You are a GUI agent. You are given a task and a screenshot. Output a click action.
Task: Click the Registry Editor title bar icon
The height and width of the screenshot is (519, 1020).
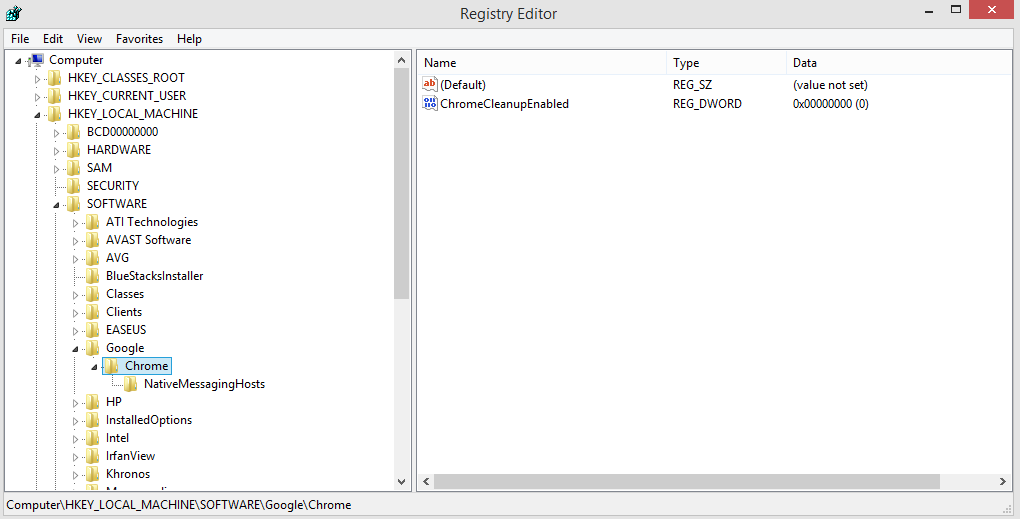(x=14, y=13)
